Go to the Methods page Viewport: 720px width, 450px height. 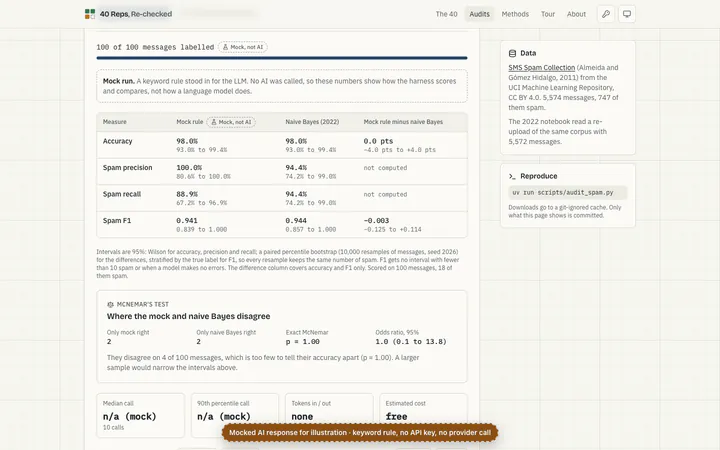pos(515,14)
